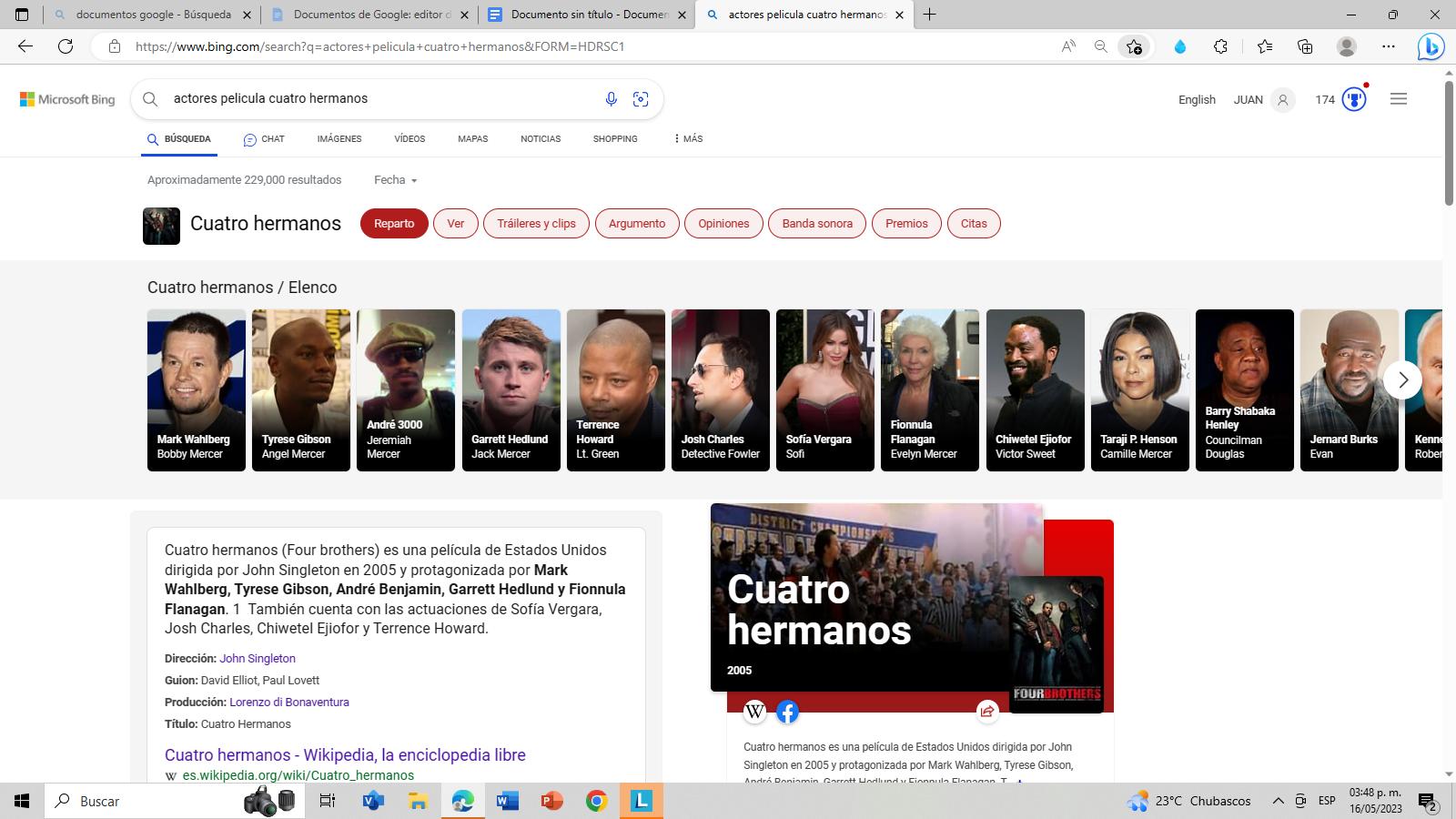
Task: Switch to VÍDEOS tab
Action: pyautogui.click(x=409, y=139)
